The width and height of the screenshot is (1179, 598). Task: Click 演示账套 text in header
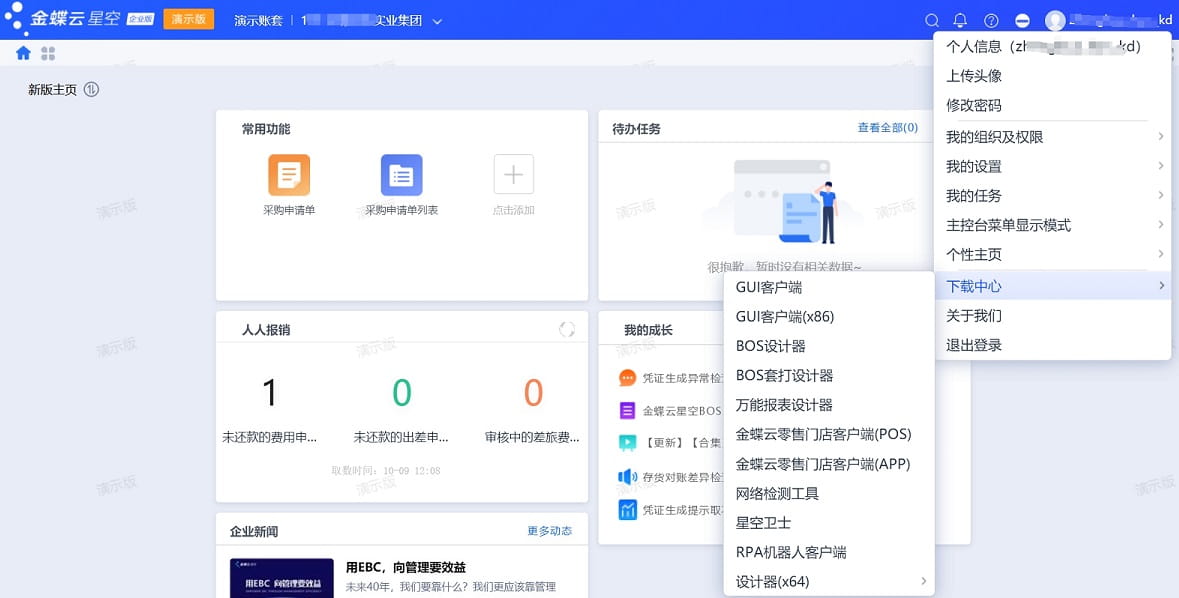(258, 21)
